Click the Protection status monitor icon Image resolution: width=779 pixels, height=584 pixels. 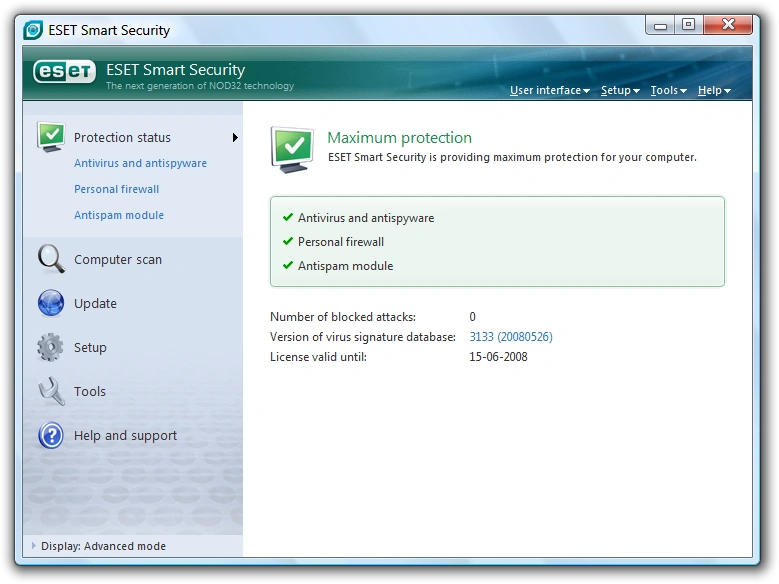(x=51, y=137)
